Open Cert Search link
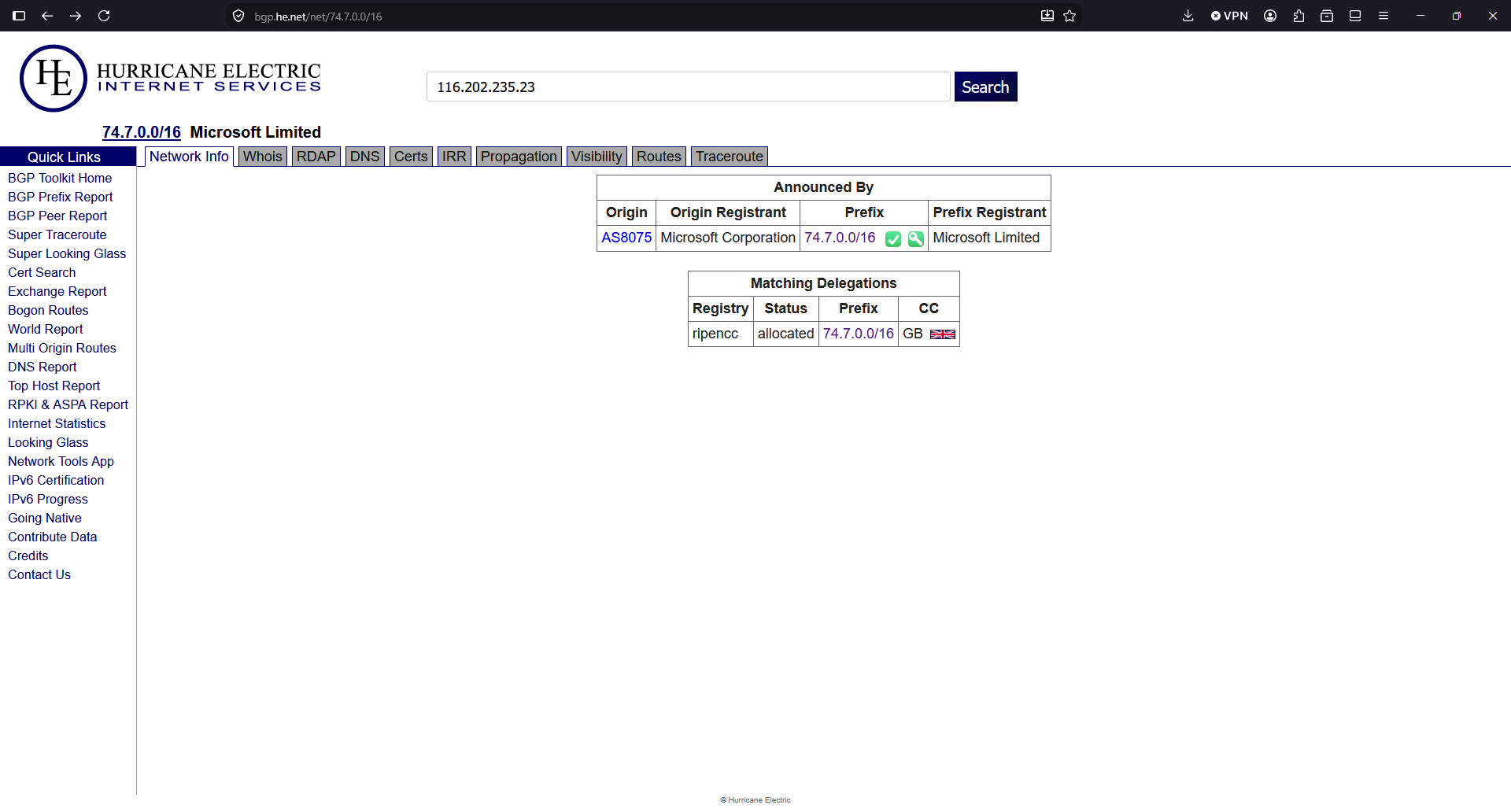This screenshot has width=1511, height=812. pyautogui.click(x=42, y=272)
